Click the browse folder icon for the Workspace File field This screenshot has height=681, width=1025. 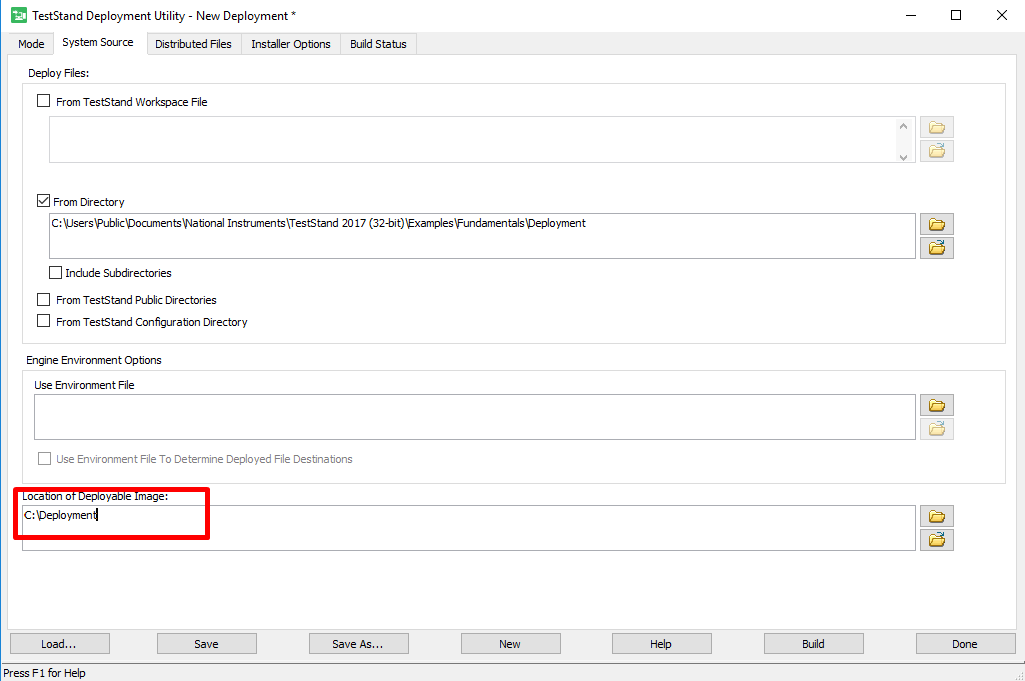[x=937, y=127]
